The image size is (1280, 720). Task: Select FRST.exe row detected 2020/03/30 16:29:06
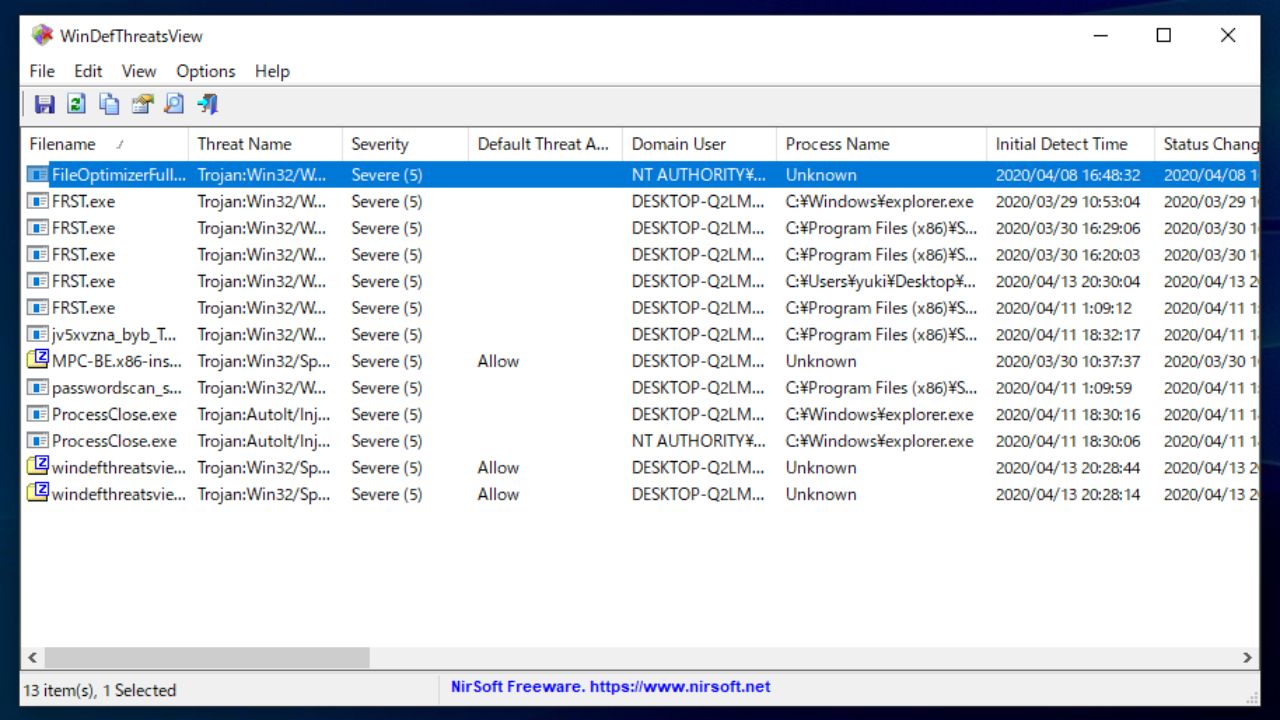640,228
